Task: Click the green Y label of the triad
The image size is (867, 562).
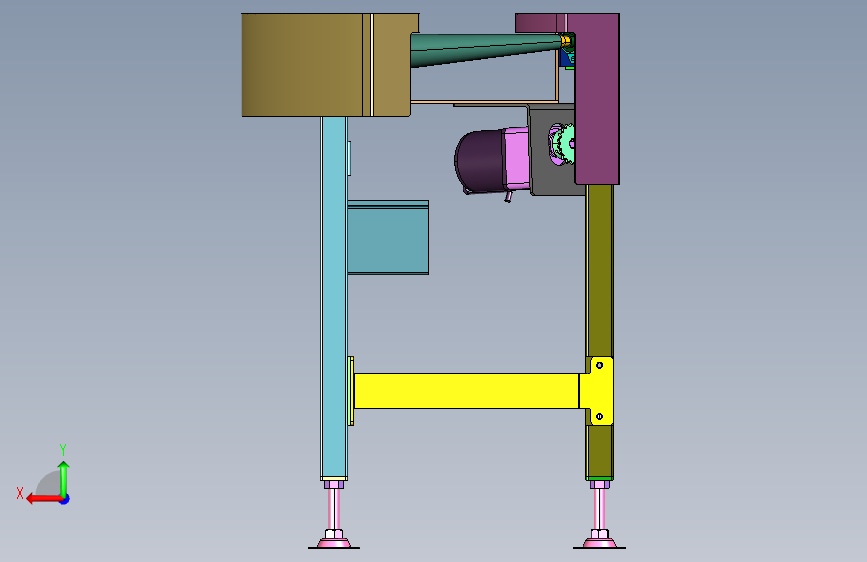Action: coord(63,450)
